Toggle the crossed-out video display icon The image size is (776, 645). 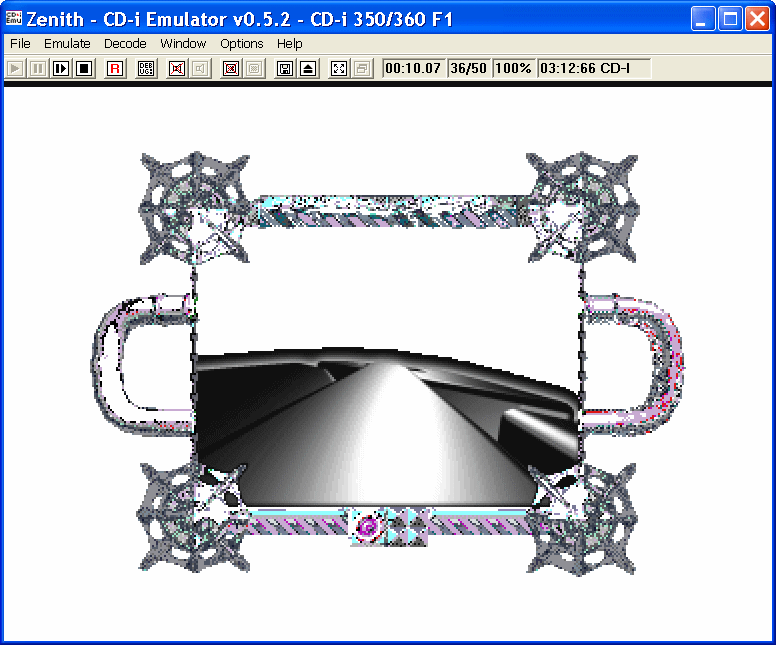click(x=231, y=69)
